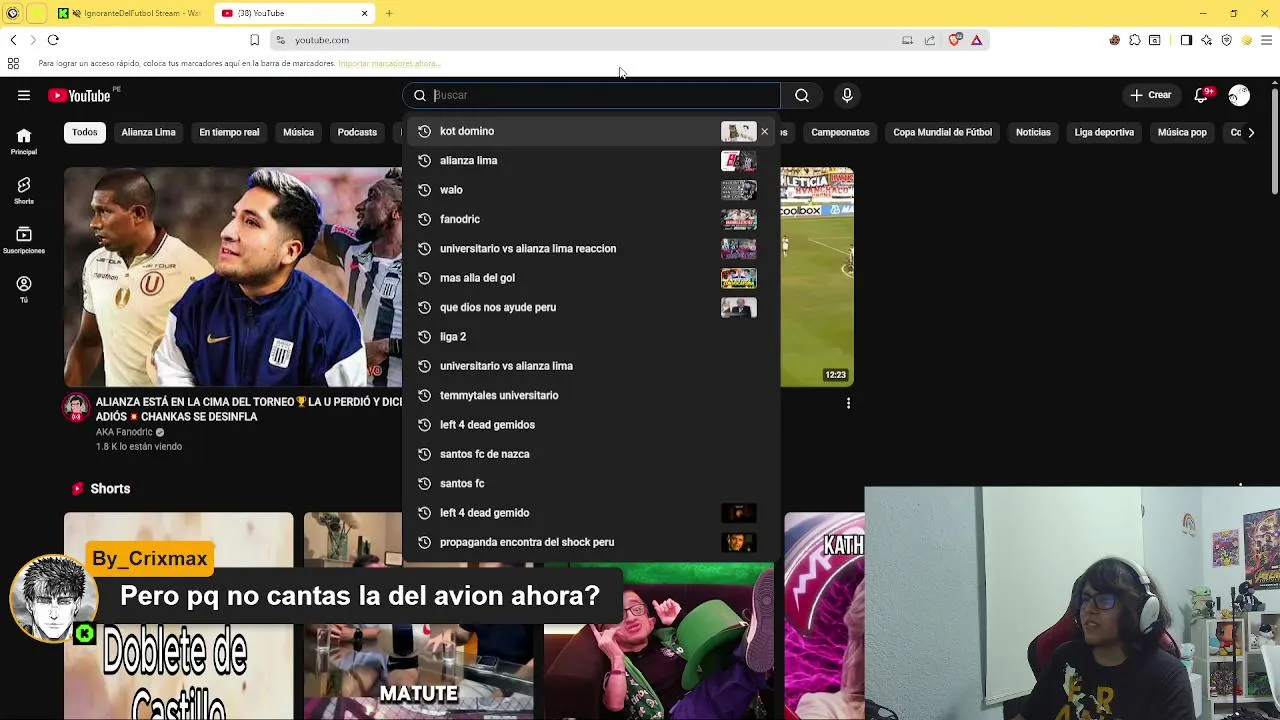Click the Brave Rewards triangle icon
The width and height of the screenshot is (1280, 720).
pyautogui.click(x=976, y=40)
